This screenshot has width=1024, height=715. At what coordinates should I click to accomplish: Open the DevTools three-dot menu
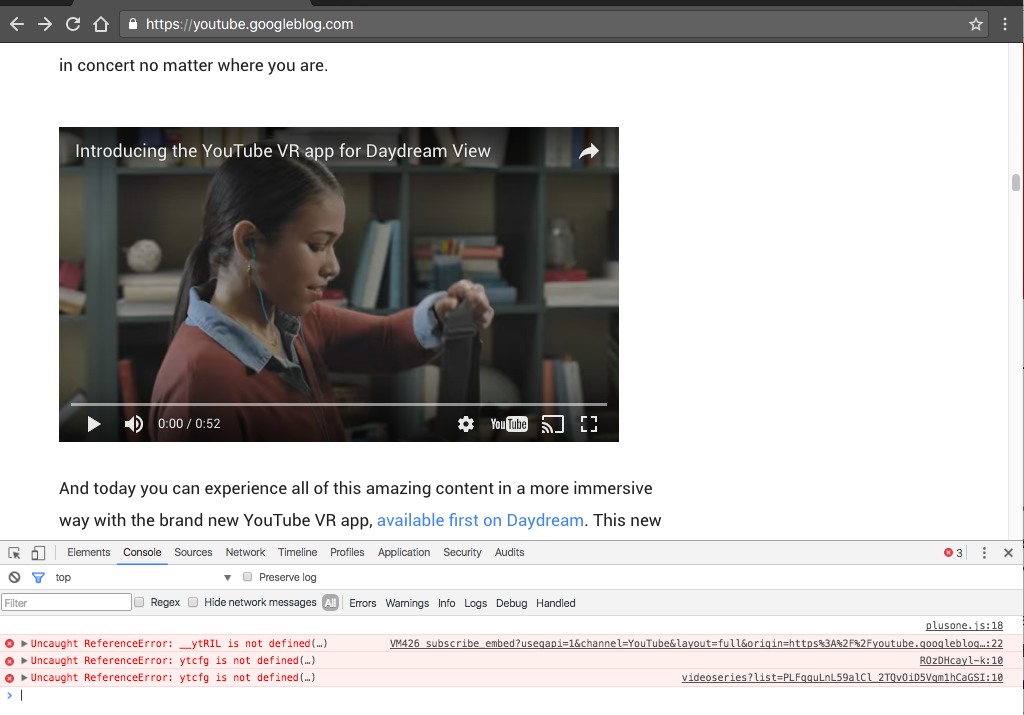[984, 553]
